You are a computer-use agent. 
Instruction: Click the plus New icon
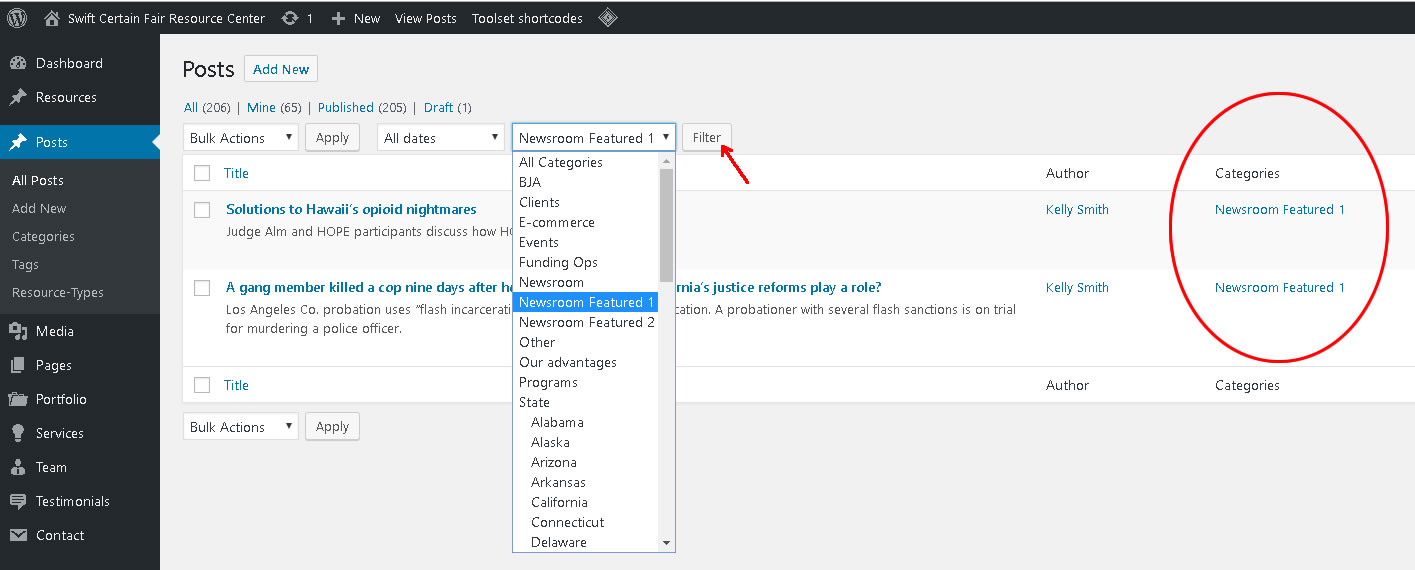[x=338, y=18]
